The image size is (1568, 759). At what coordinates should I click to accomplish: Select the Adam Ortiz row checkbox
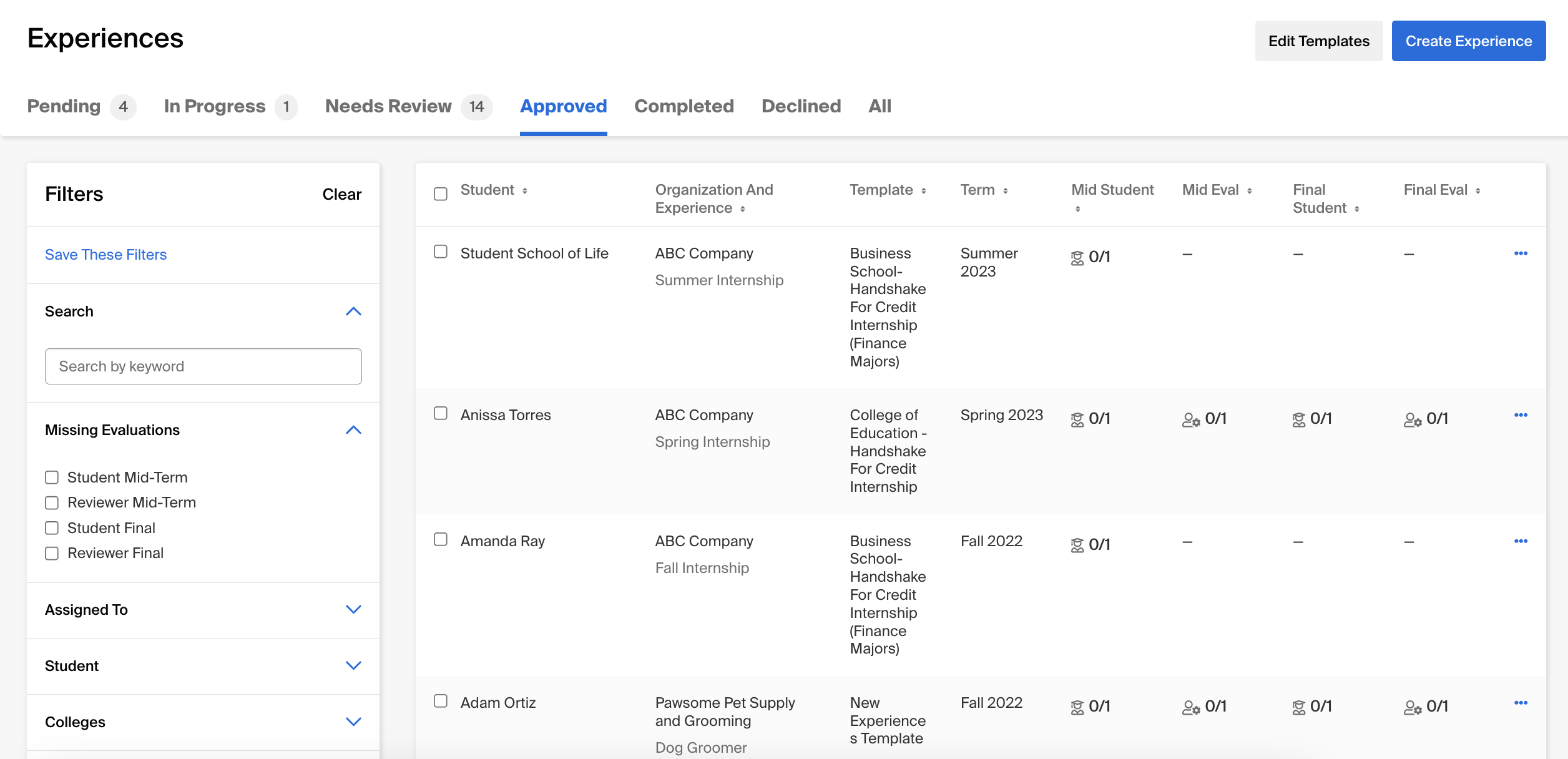coord(441,701)
